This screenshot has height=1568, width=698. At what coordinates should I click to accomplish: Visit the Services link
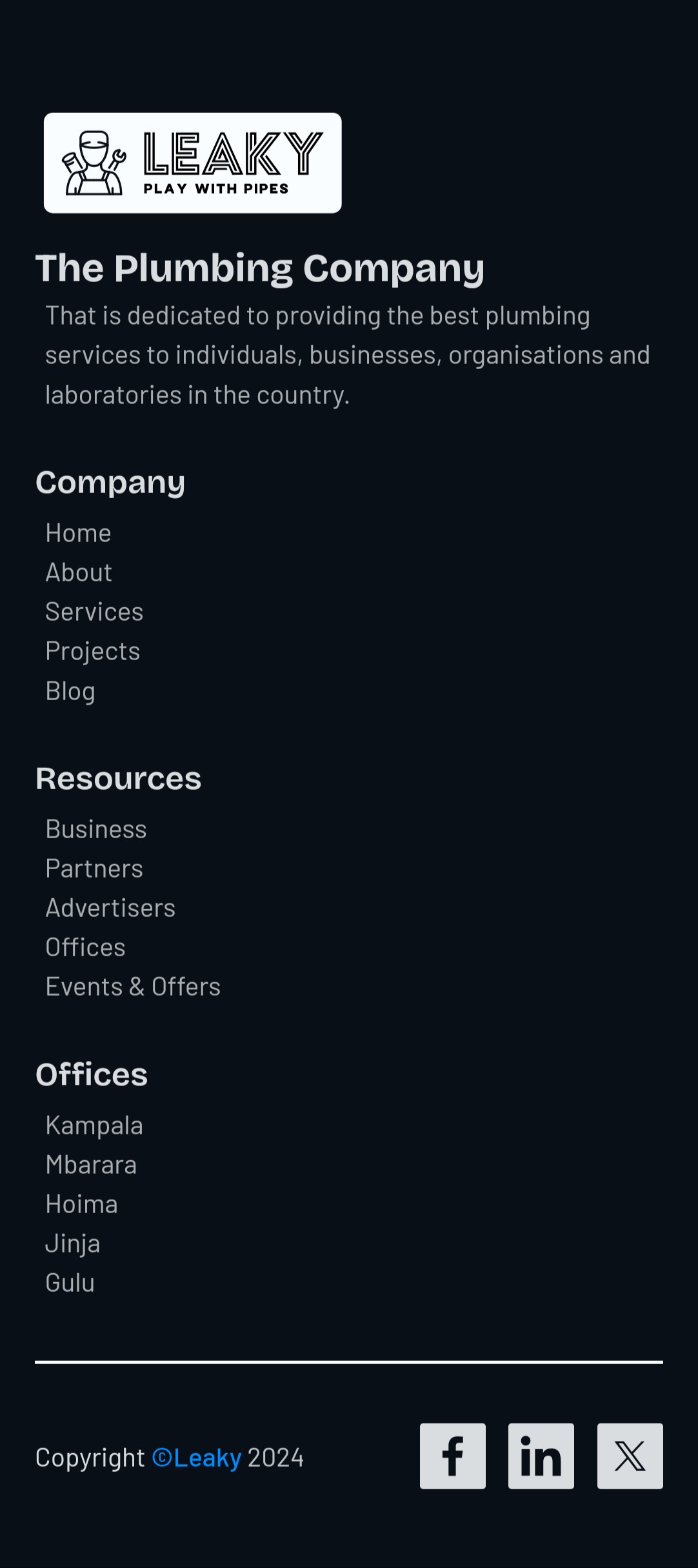[94, 612]
